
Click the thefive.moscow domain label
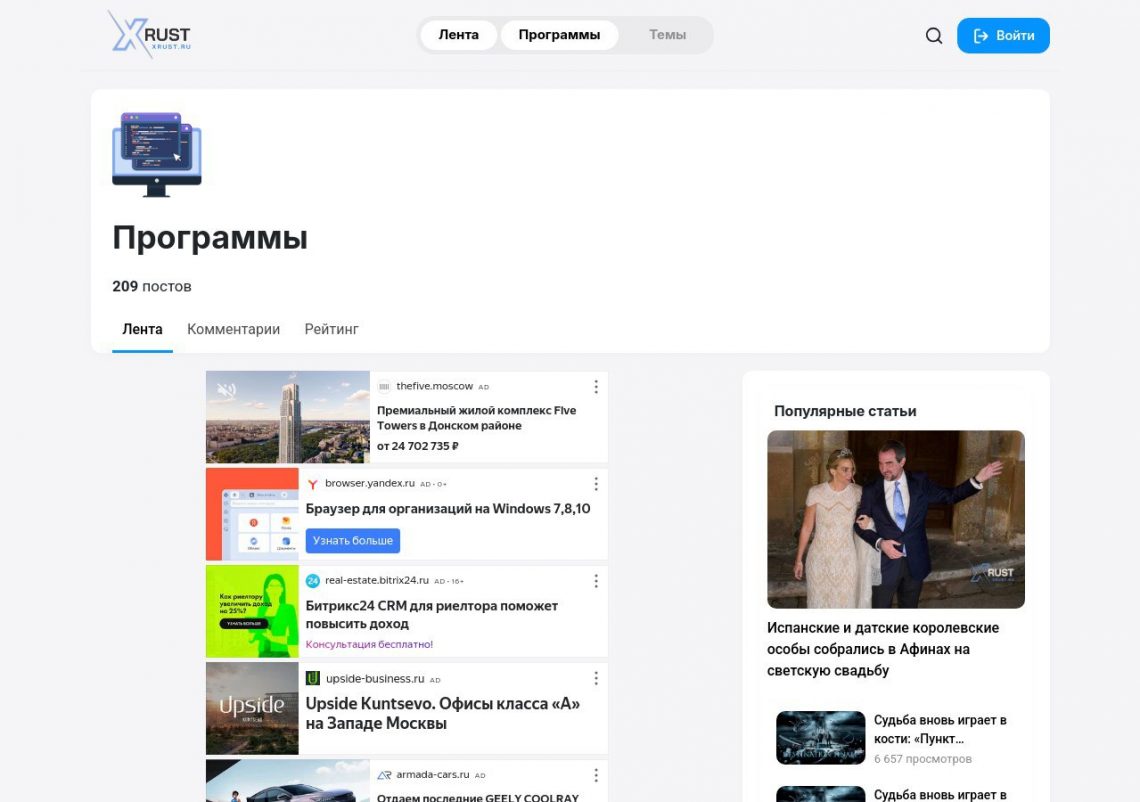(x=435, y=386)
